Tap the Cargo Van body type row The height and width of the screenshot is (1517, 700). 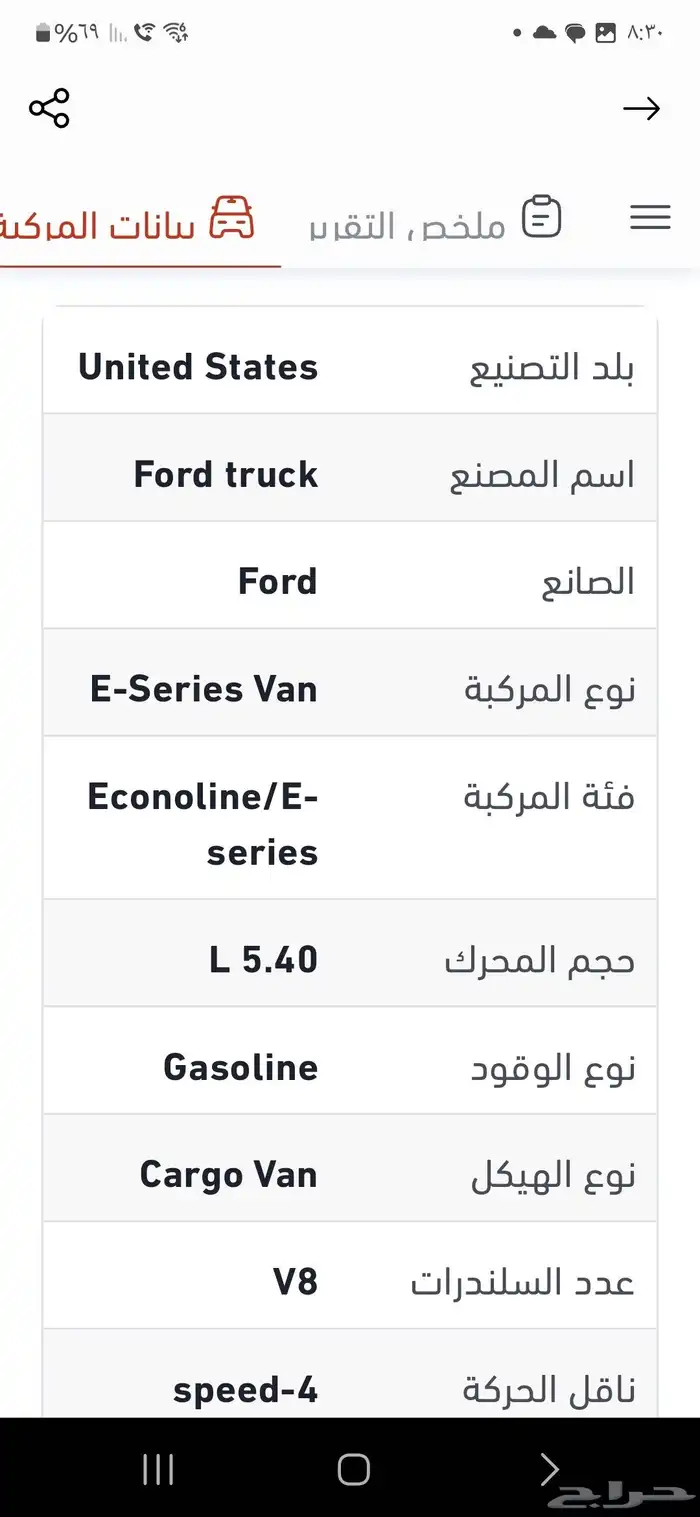tap(229, 1173)
